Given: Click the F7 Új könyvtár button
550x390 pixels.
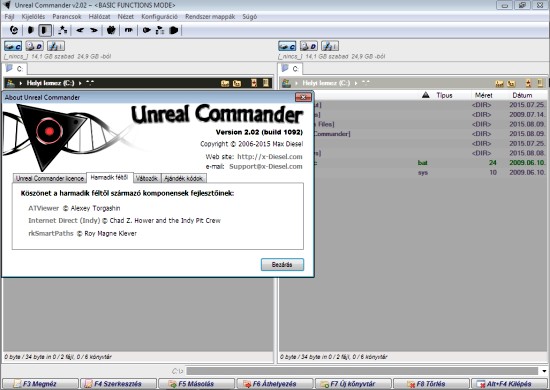Looking at the screenshot, I should point(353,384).
